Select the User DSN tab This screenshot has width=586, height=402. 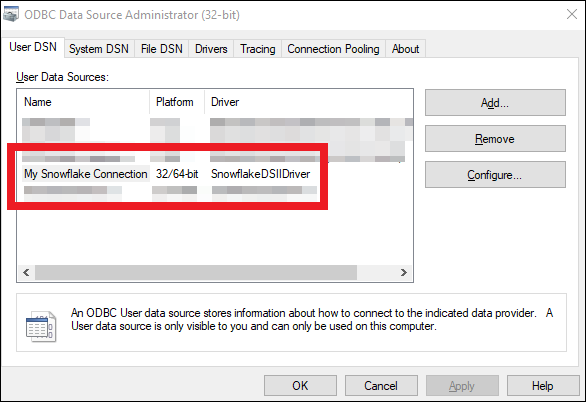[x=33, y=47]
